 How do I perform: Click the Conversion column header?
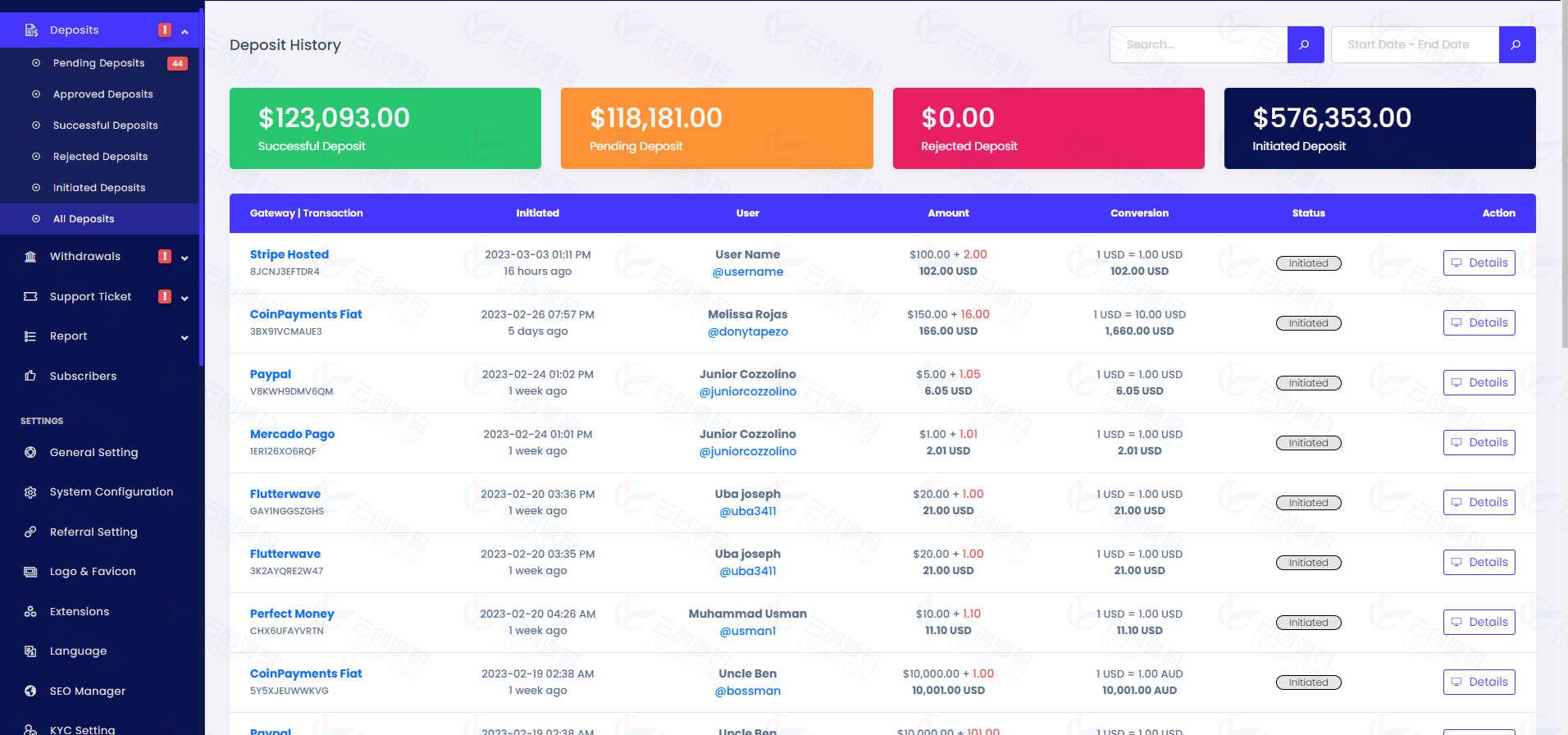1139,213
